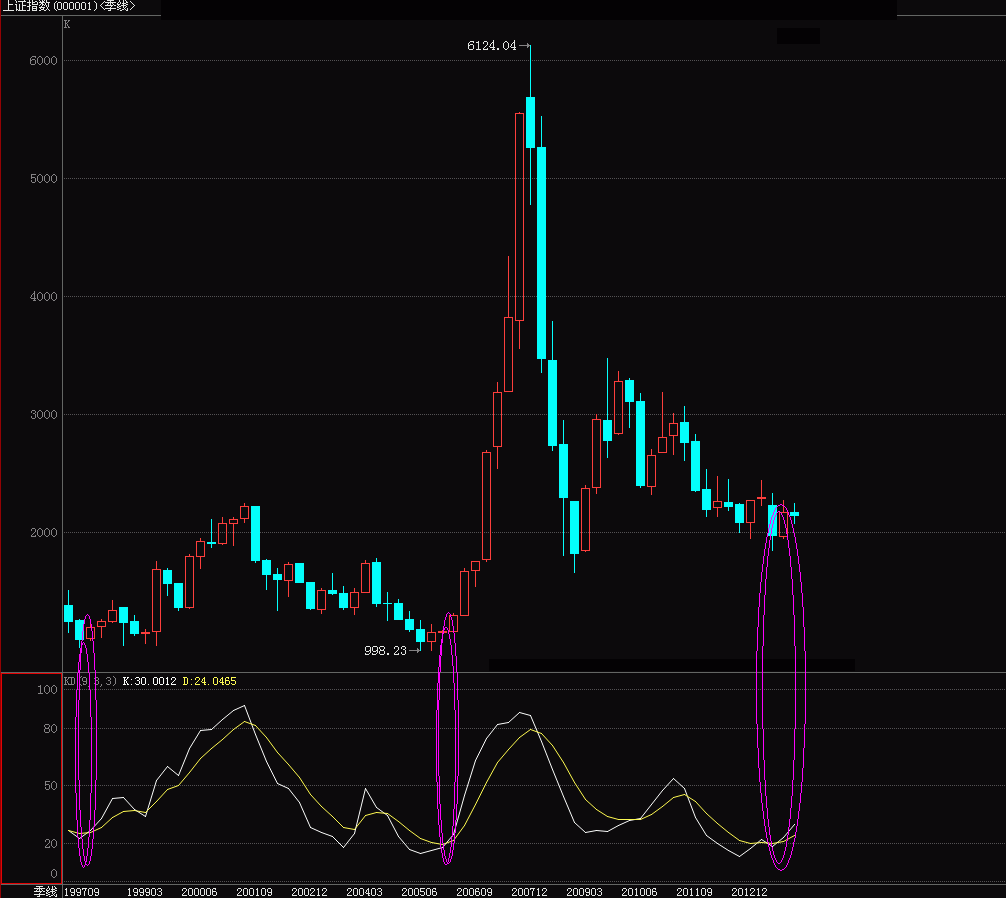Image resolution: width=1006 pixels, height=898 pixels.
Task: Click the 80 level on KD axis
Action: [x=51, y=729]
